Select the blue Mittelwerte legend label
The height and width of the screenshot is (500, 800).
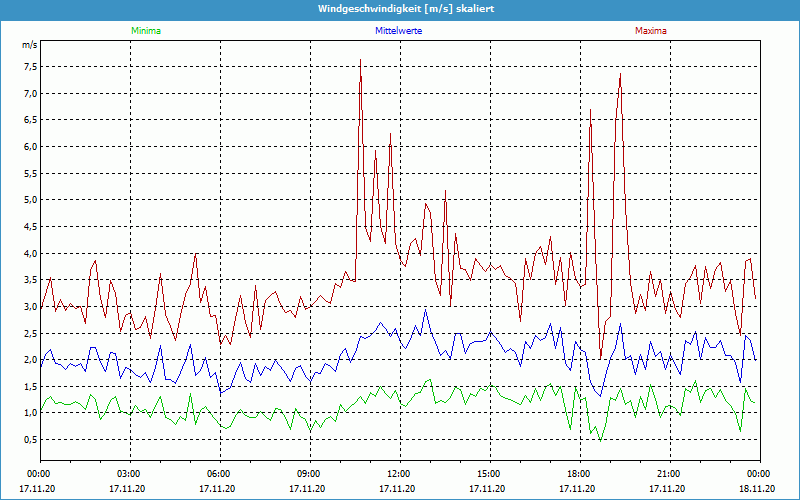tap(398, 31)
